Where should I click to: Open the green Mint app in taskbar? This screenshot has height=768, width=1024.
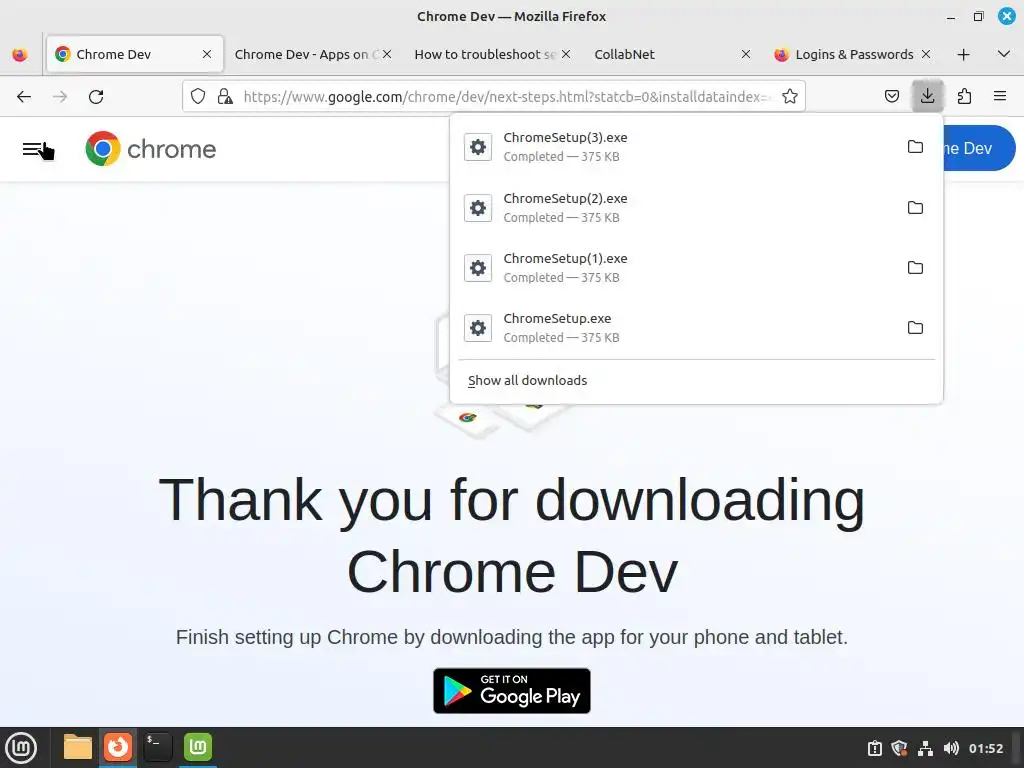(197, 747)
